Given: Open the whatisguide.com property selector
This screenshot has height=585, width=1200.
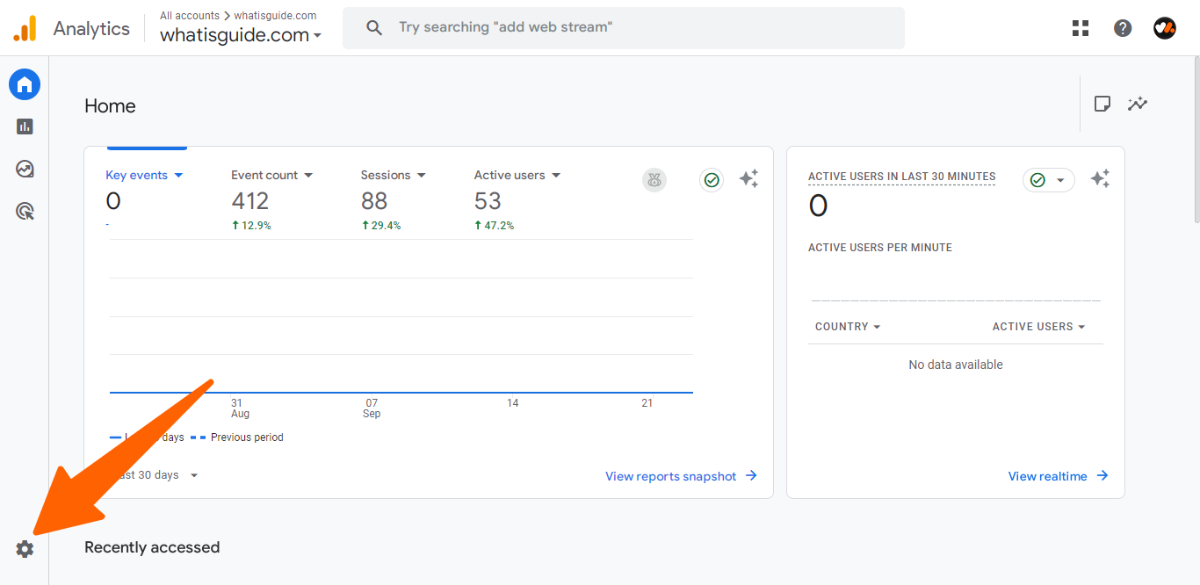Looking at the screenshot, I should pos(240,35).
